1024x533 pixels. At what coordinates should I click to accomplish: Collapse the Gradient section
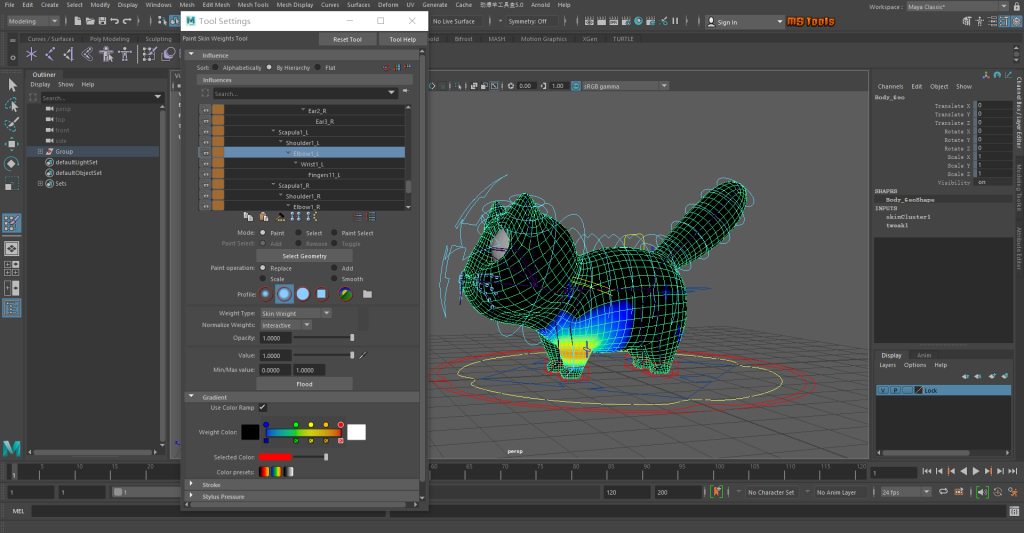(x=191, y=396)
